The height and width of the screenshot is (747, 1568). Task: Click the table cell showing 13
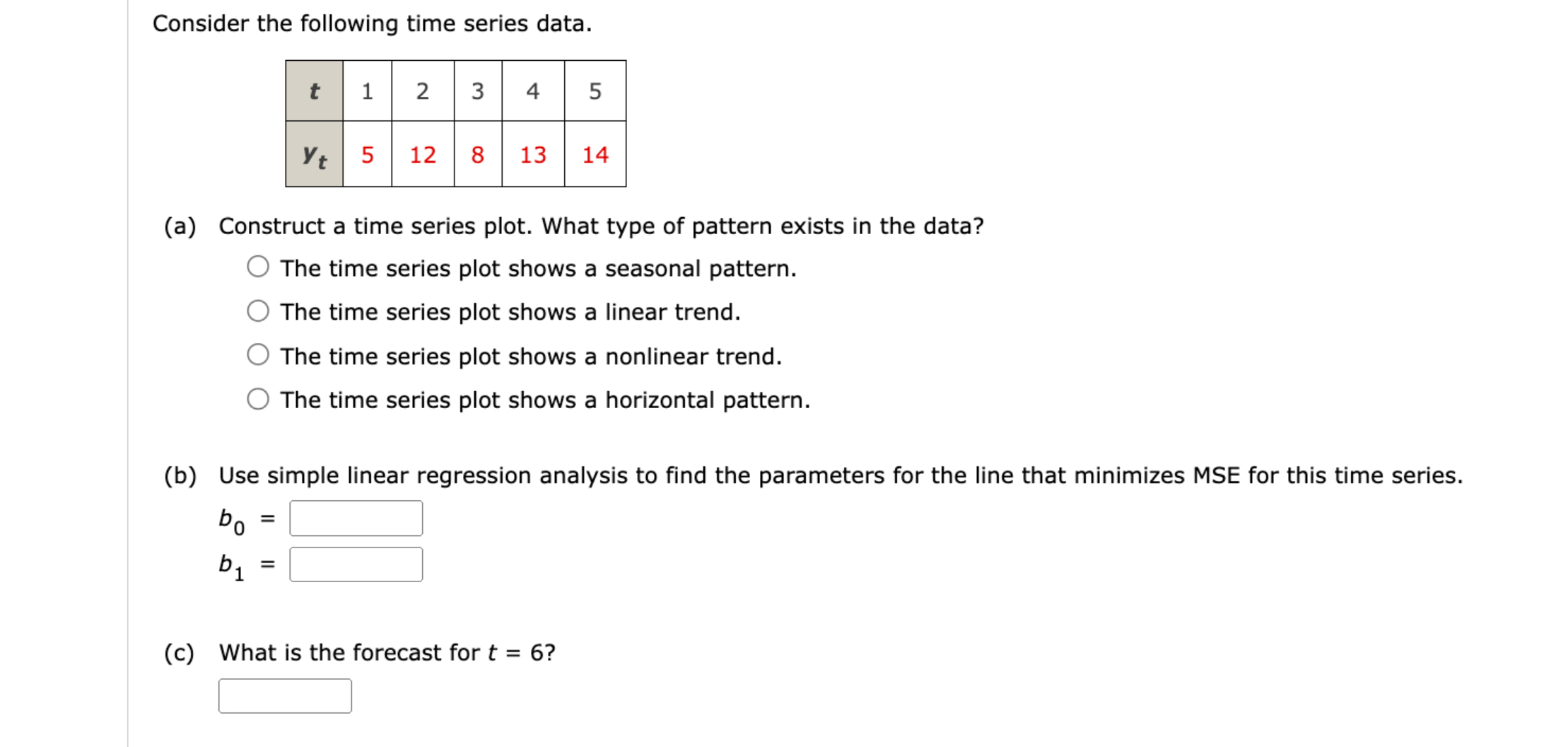[x=534, y=156]
